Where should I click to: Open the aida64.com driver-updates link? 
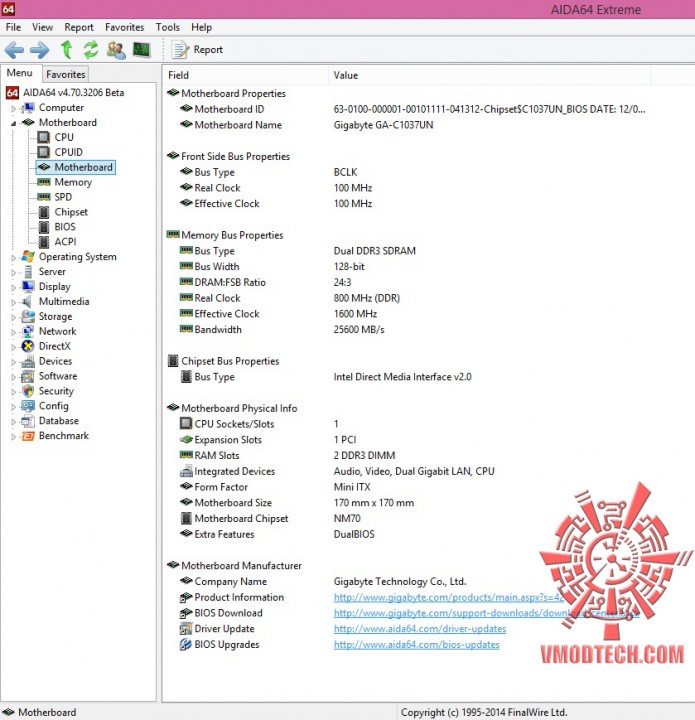(x=420, y=629)
